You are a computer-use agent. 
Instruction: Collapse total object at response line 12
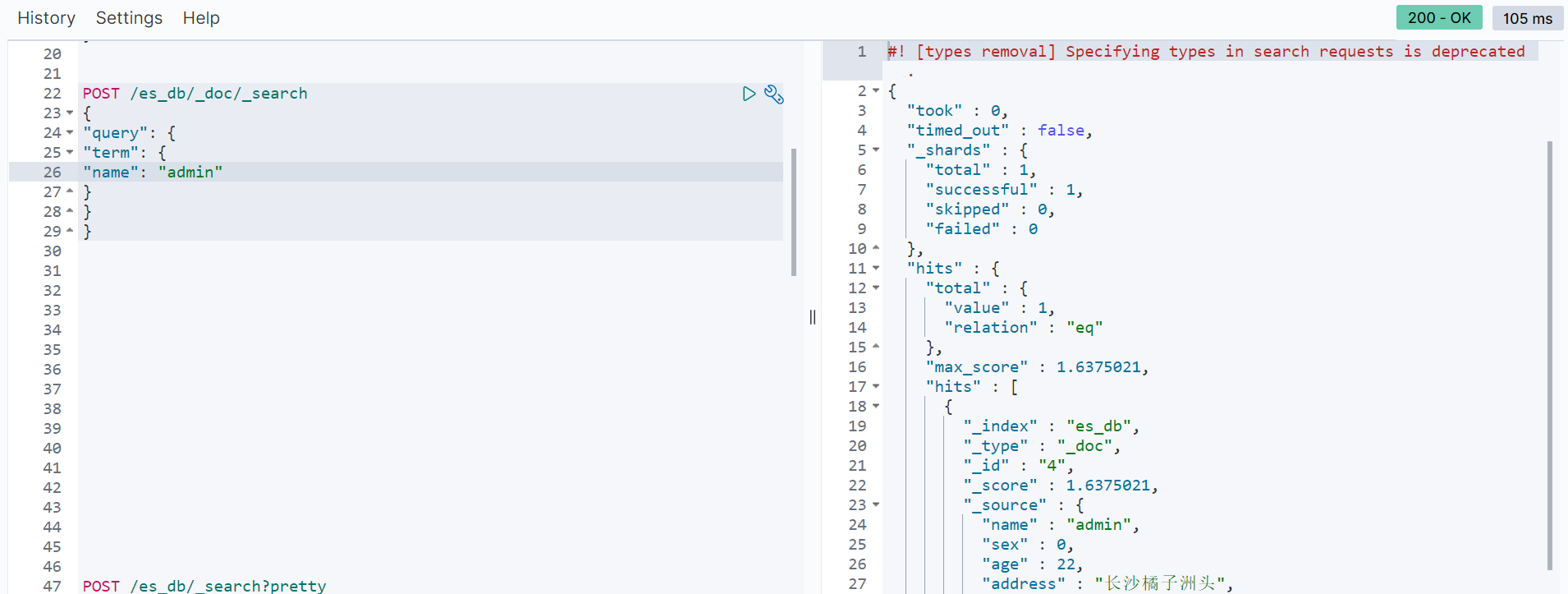(876, 288)
